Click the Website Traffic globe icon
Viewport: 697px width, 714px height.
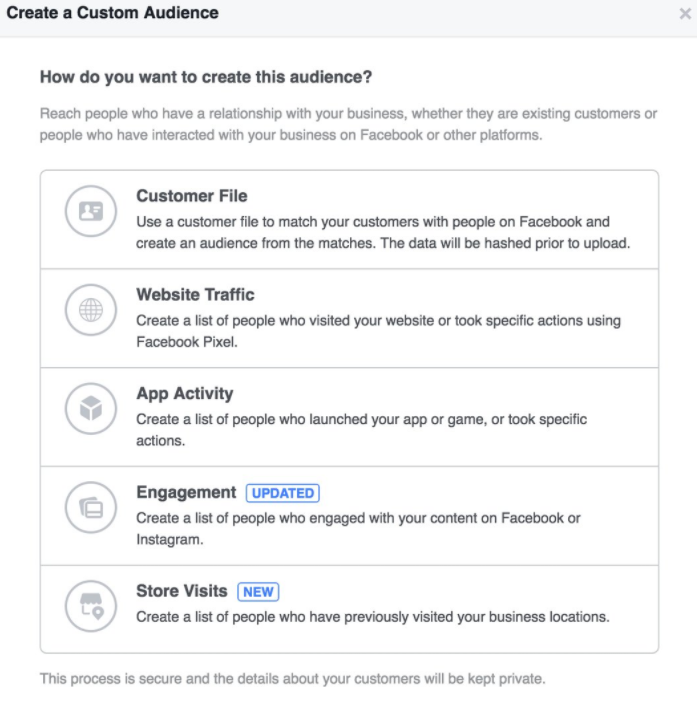[x=91, y=310]
